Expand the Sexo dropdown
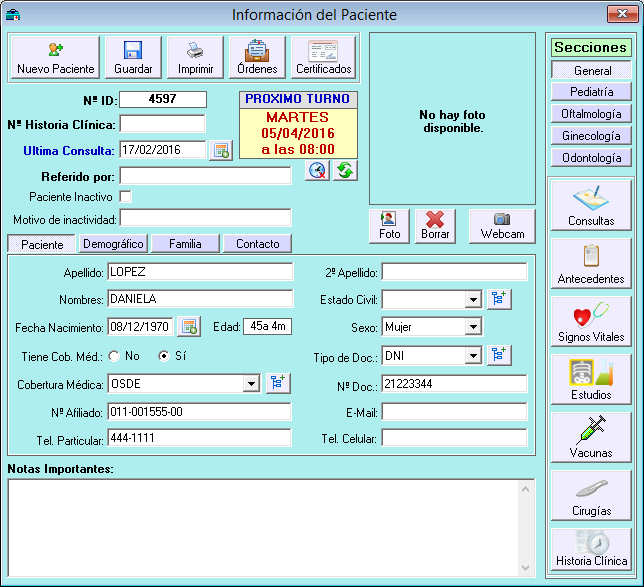Viewport: 644px width, 587px height. point(473,327)
